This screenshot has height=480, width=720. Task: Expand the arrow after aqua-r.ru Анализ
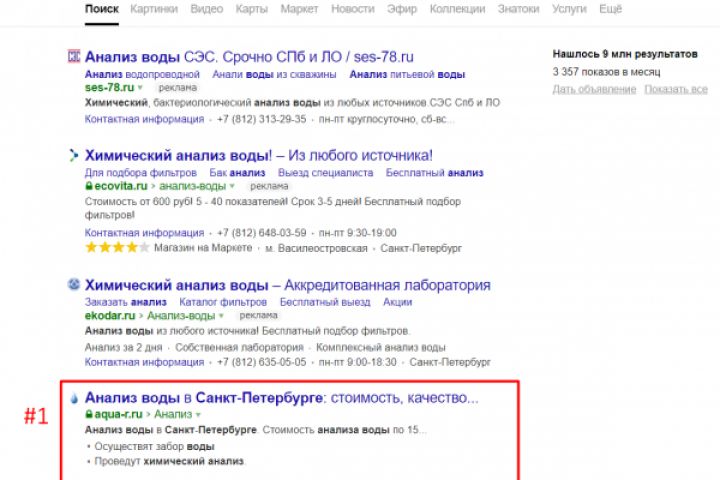click(x=198, y=414)
